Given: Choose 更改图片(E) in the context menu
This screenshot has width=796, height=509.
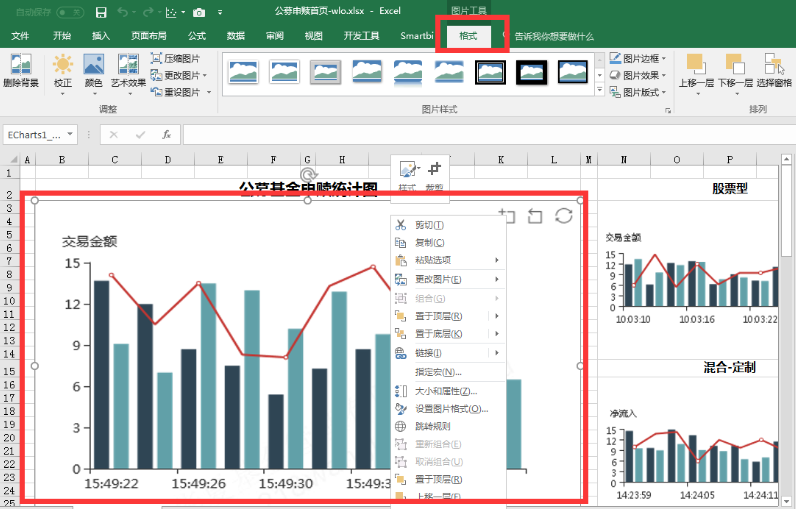Looking at the screenshot, I should (x=449, y=279).
